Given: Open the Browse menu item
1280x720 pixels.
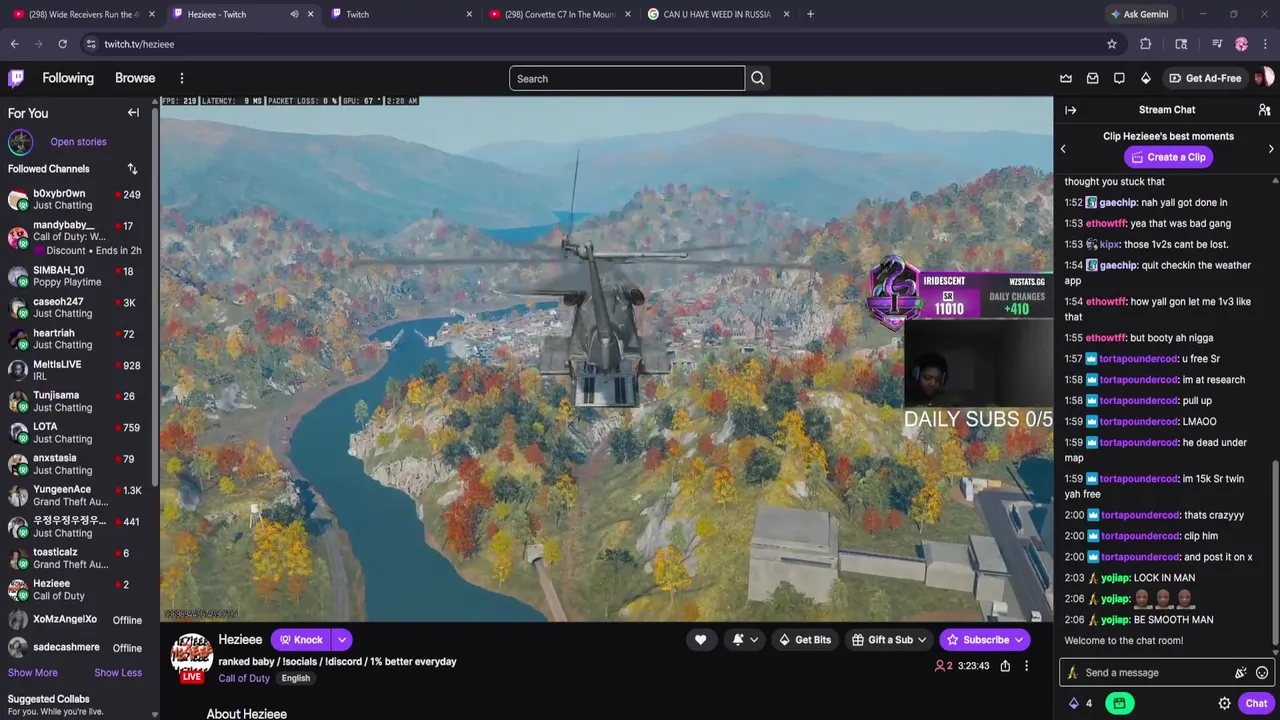Looking at the screenshot, I should 135,78.
